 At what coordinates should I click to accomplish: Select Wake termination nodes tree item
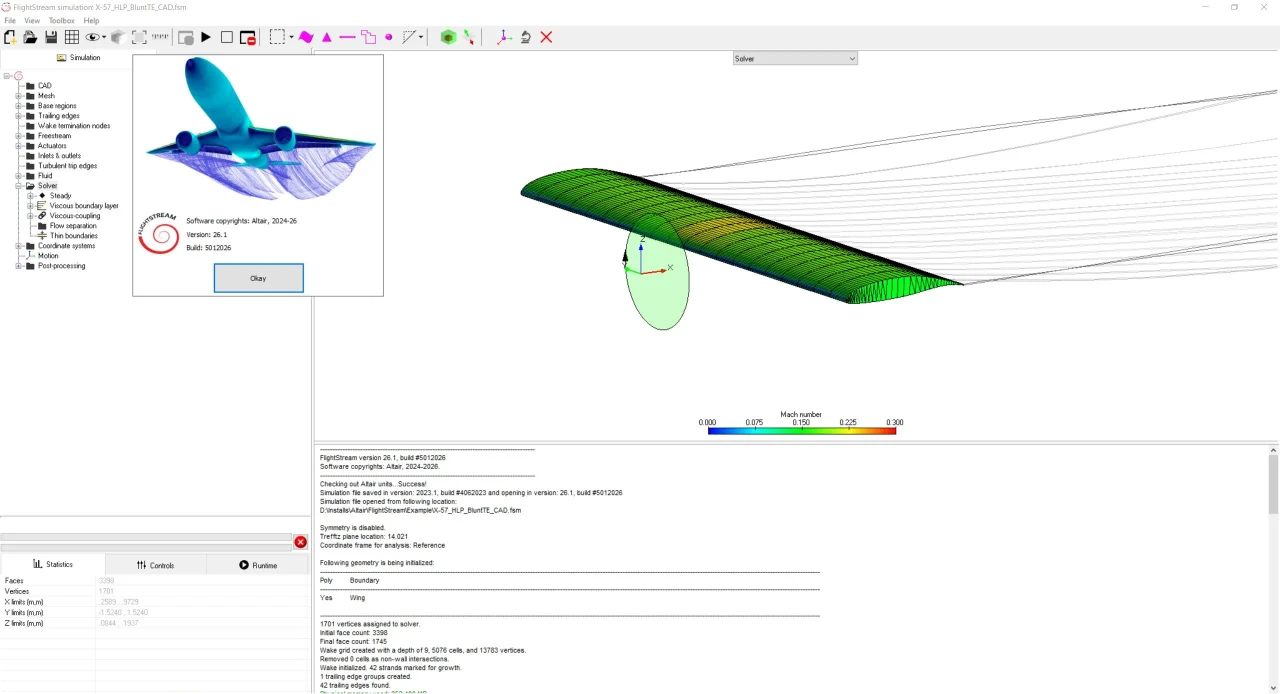pyautogui.click(x=74, y=126)
